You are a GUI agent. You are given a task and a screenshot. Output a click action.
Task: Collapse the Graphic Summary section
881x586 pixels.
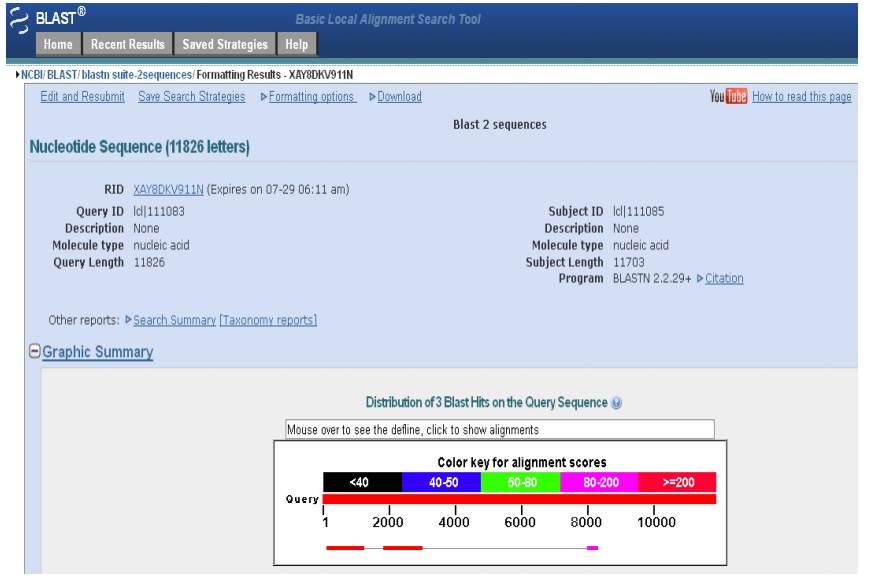pos(35,352)
